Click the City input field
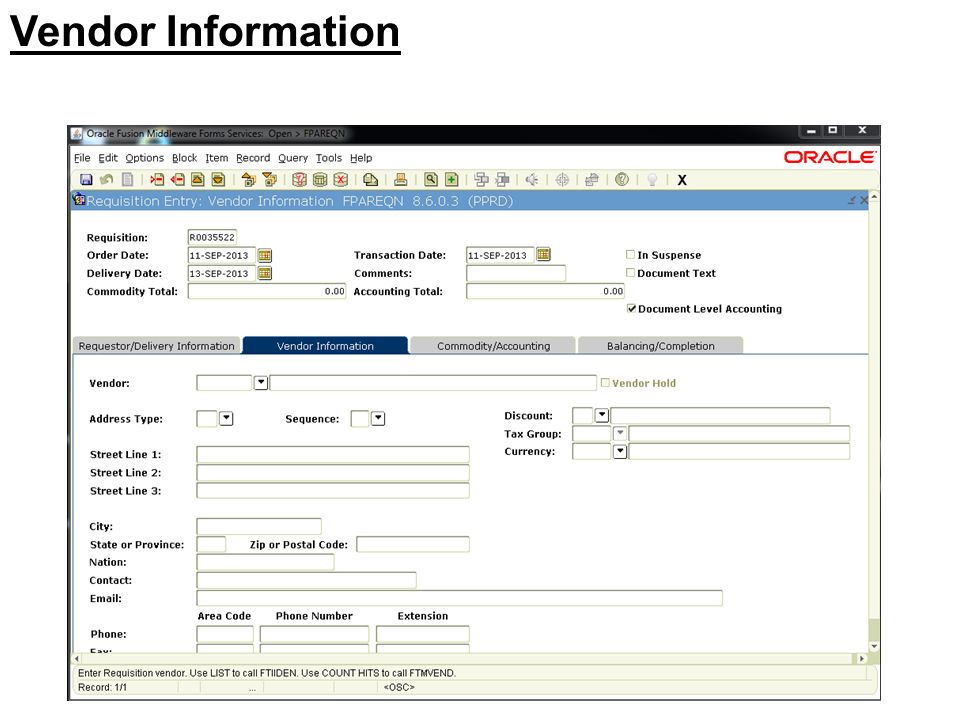 click(x=259, y=527)
